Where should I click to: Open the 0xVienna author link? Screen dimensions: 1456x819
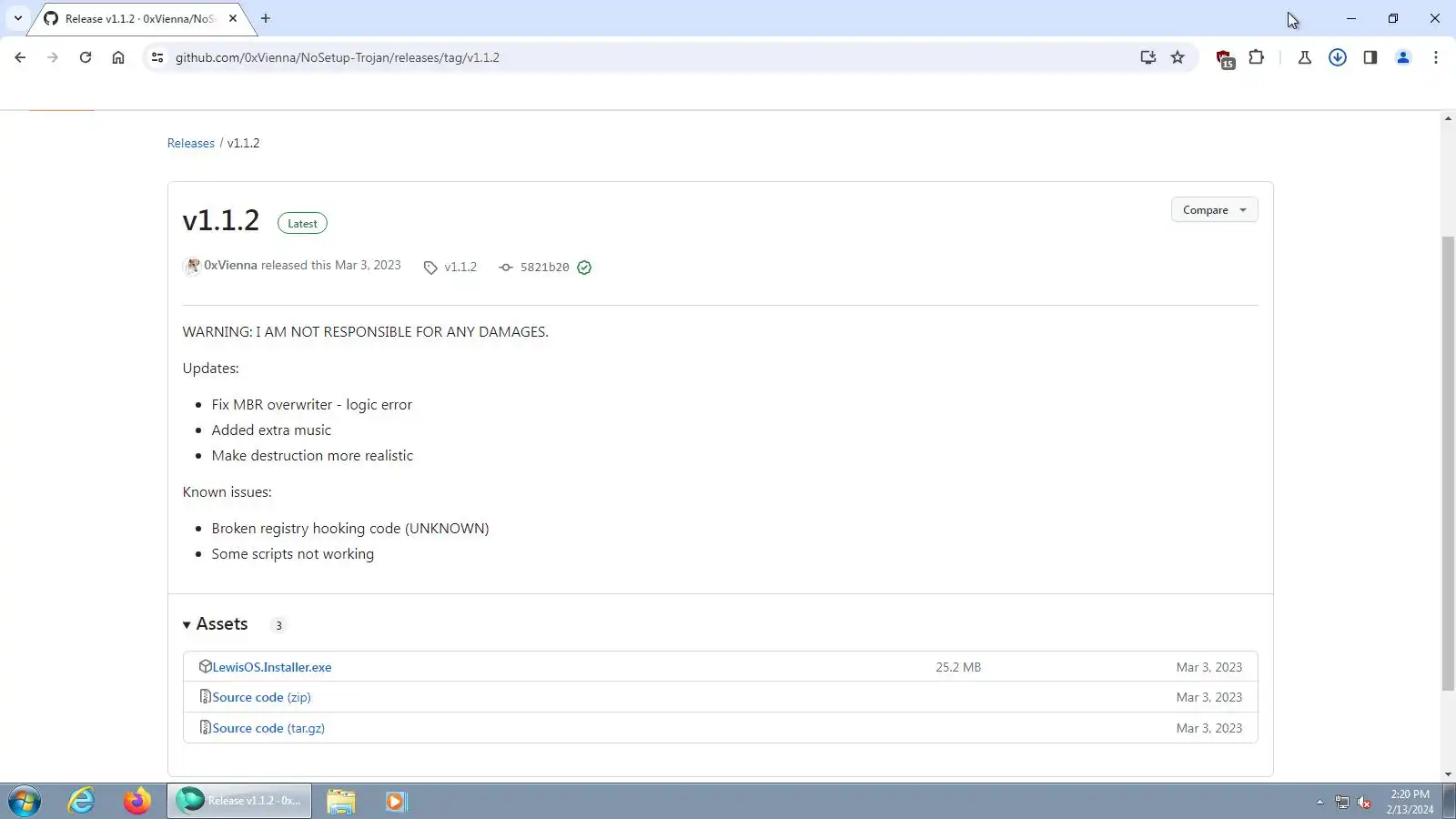pos(230,265)
